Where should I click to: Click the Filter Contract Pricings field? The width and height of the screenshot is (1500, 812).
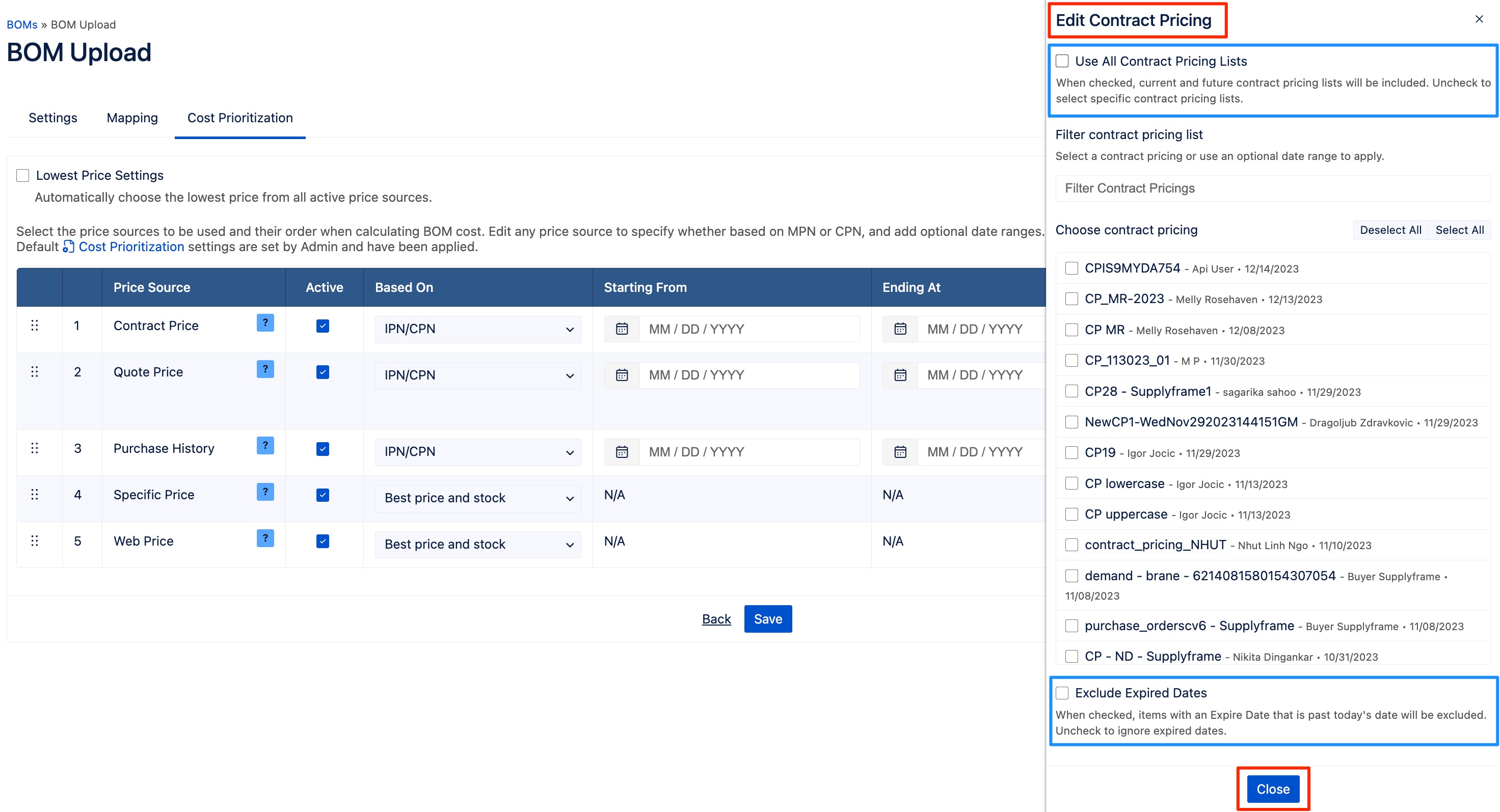1272,188
